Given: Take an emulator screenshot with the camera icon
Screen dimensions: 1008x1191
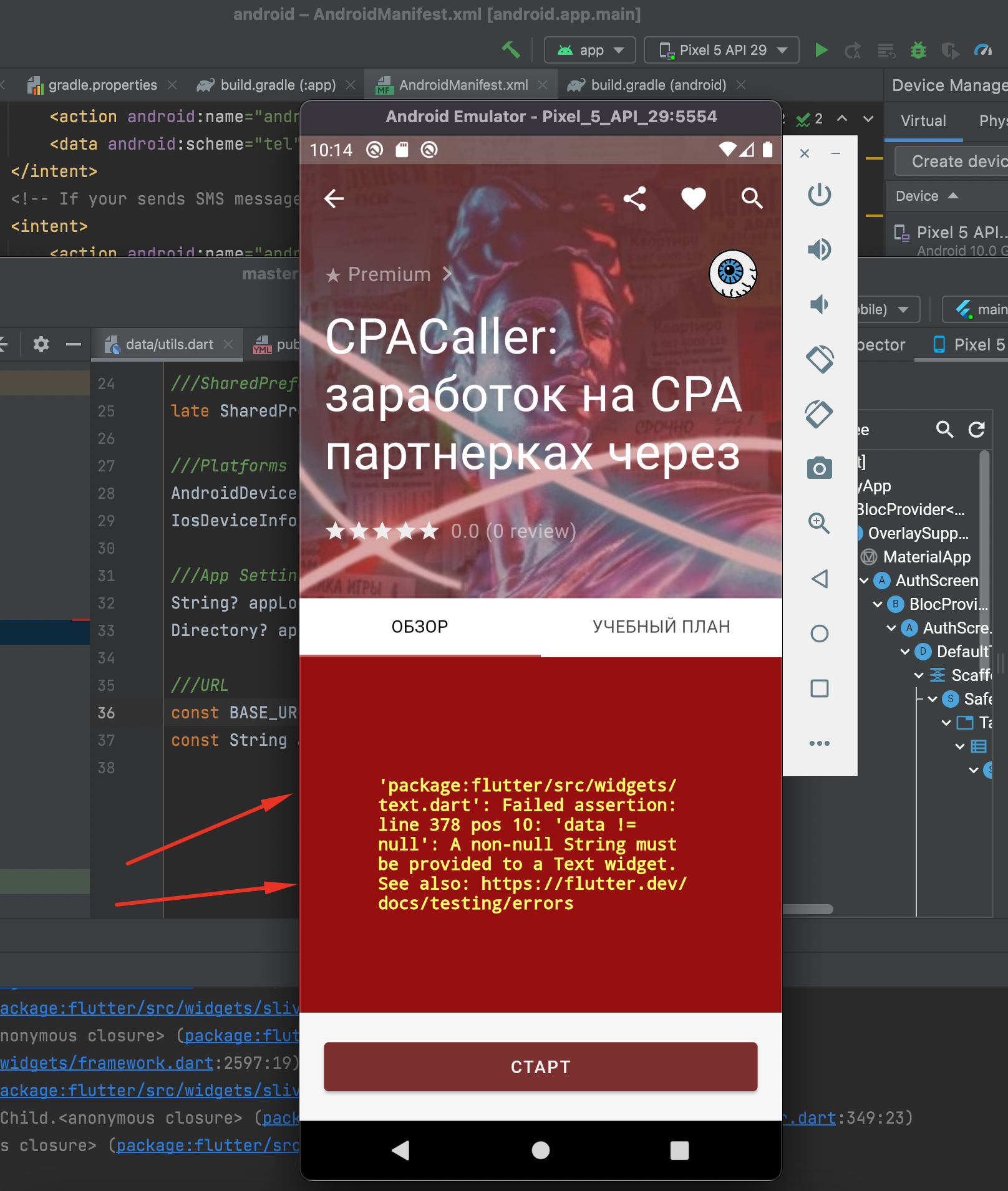Looking at the screenshot, I should click(819, 468).
